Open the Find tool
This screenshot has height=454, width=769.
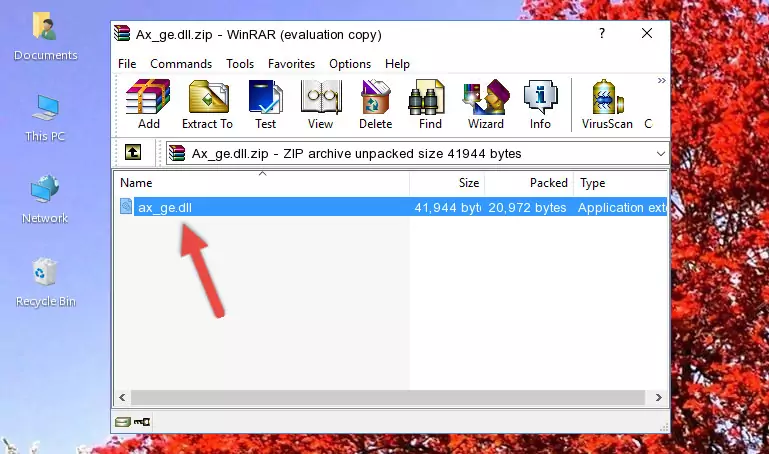(430, 104)
